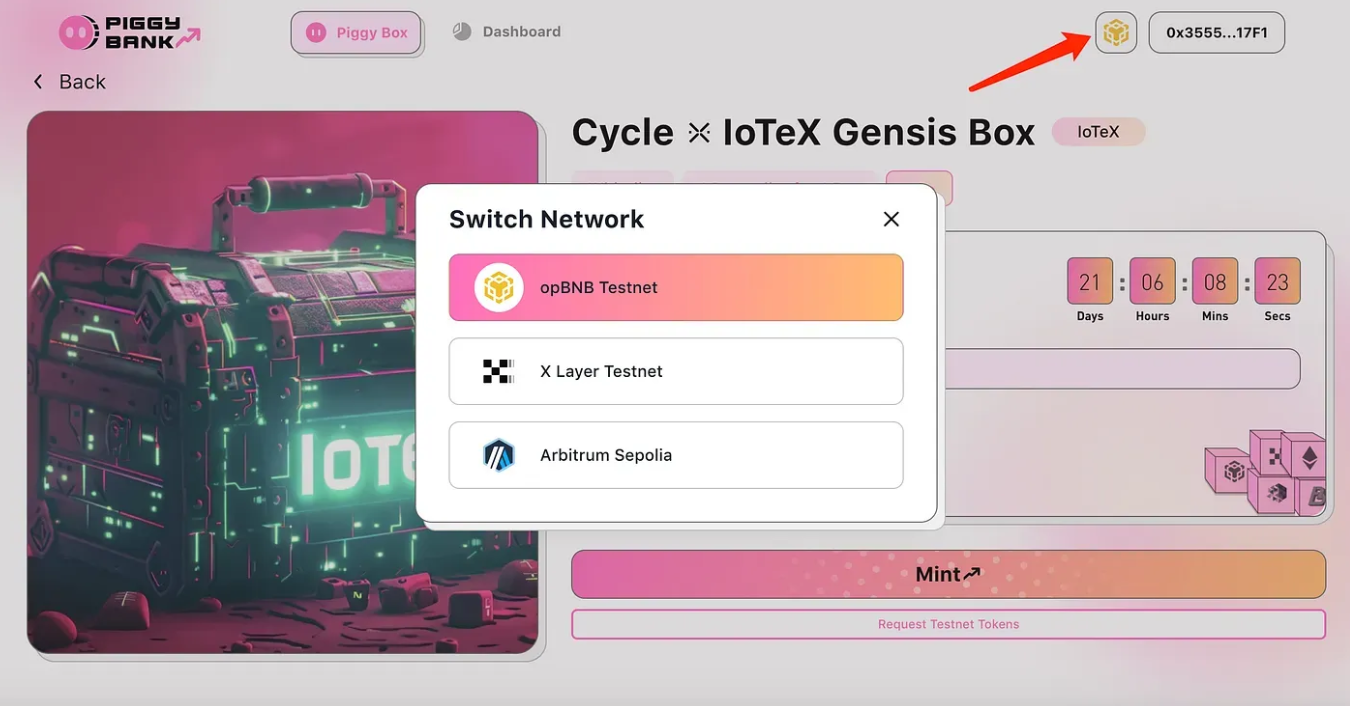
Task: Click the Back chevron arrow
Action: coord(38,82)
